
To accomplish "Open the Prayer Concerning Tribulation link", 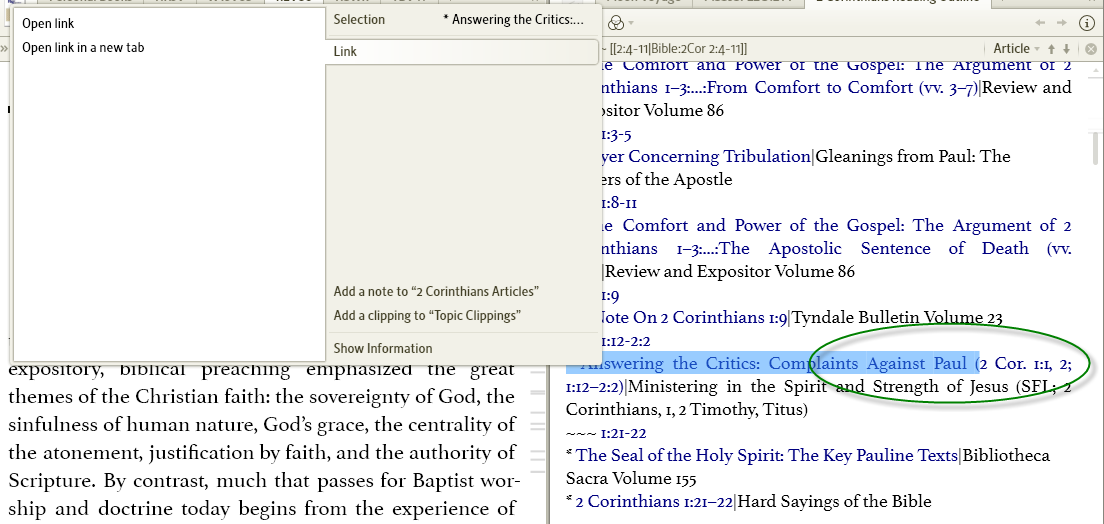I will point(705,156).
